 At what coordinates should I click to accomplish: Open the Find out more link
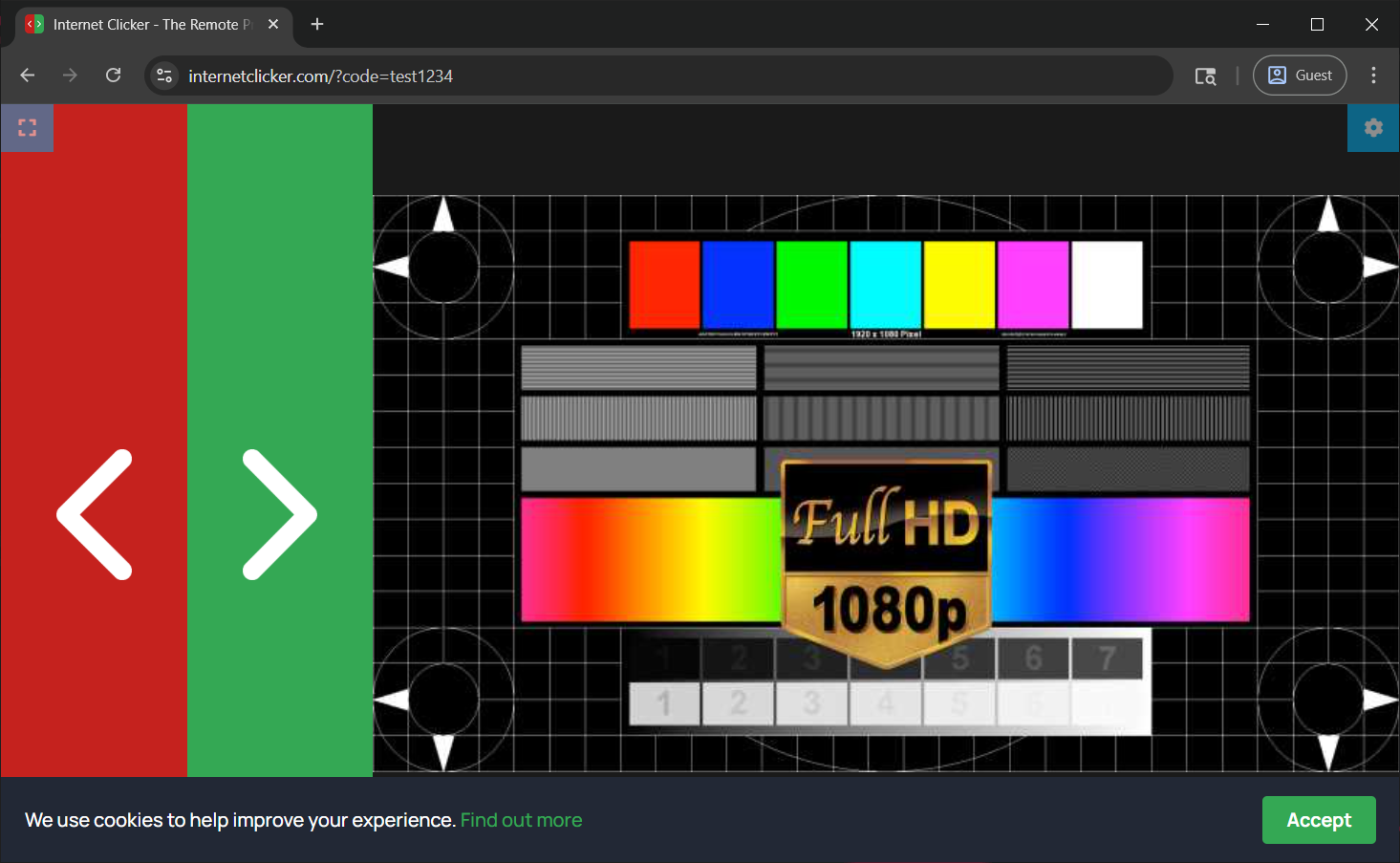click(521, 820)
